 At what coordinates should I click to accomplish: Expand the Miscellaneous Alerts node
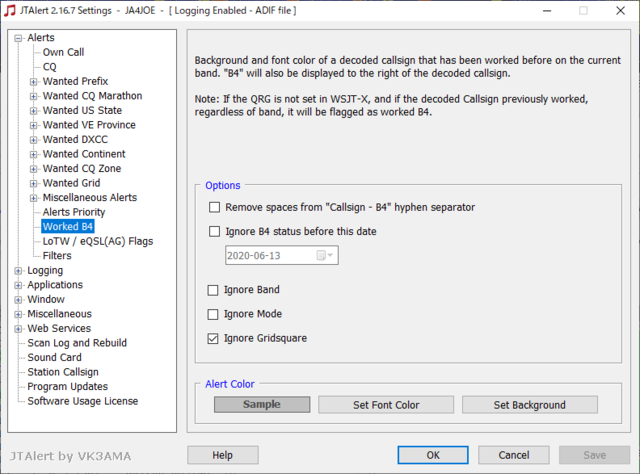click(33, 198)
